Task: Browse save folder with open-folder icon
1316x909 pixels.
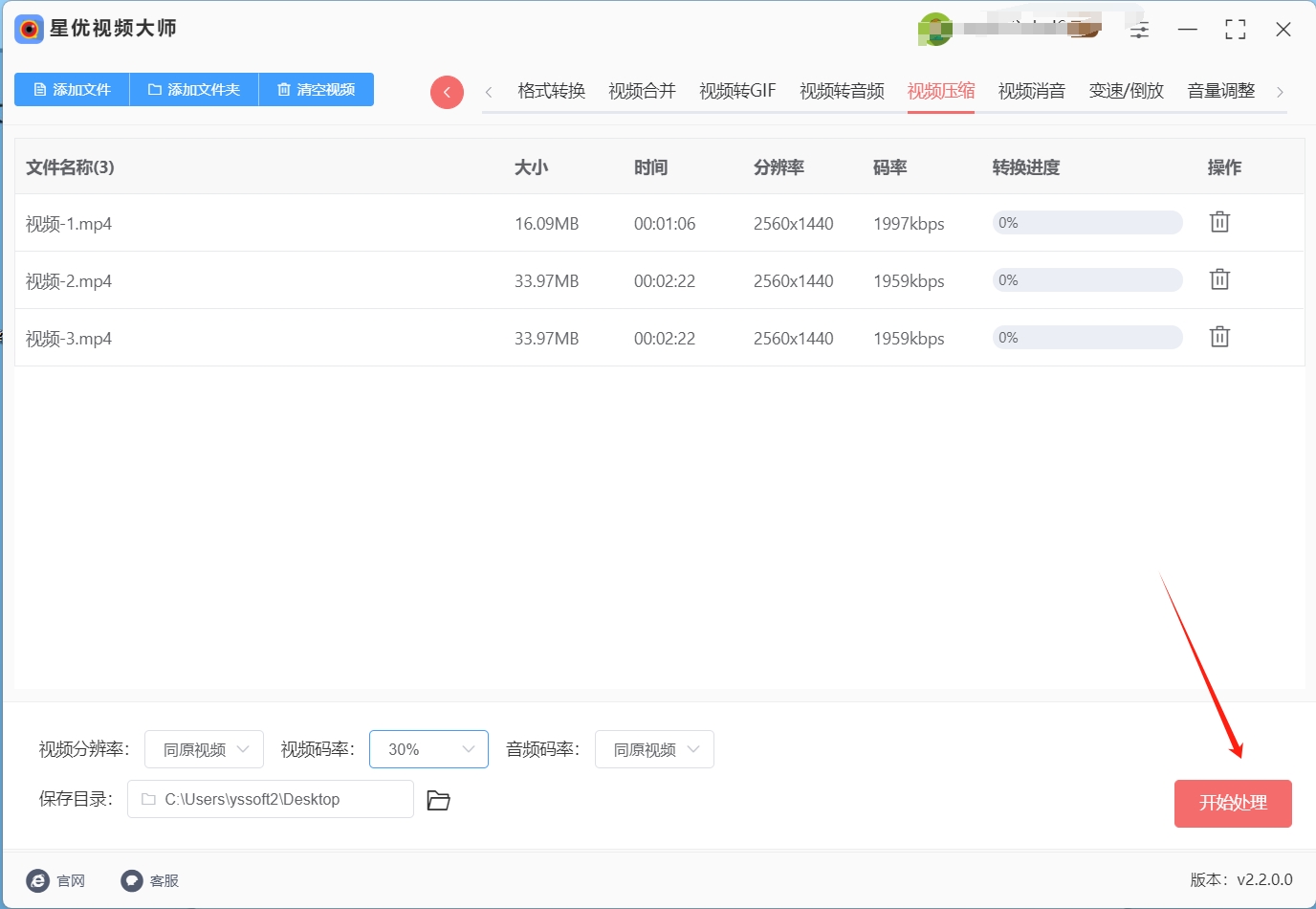Action: (x=438, y=800)
